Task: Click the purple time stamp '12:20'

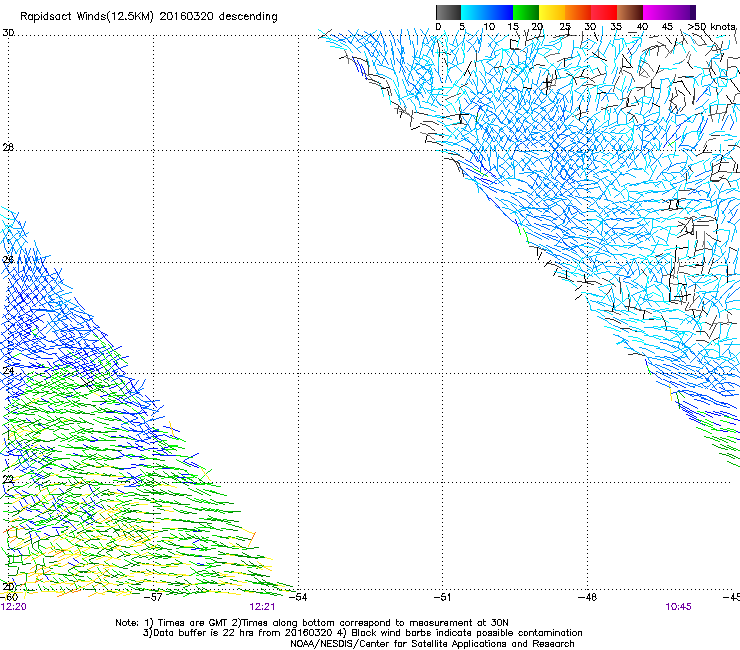Action: [x=14, y=607]
